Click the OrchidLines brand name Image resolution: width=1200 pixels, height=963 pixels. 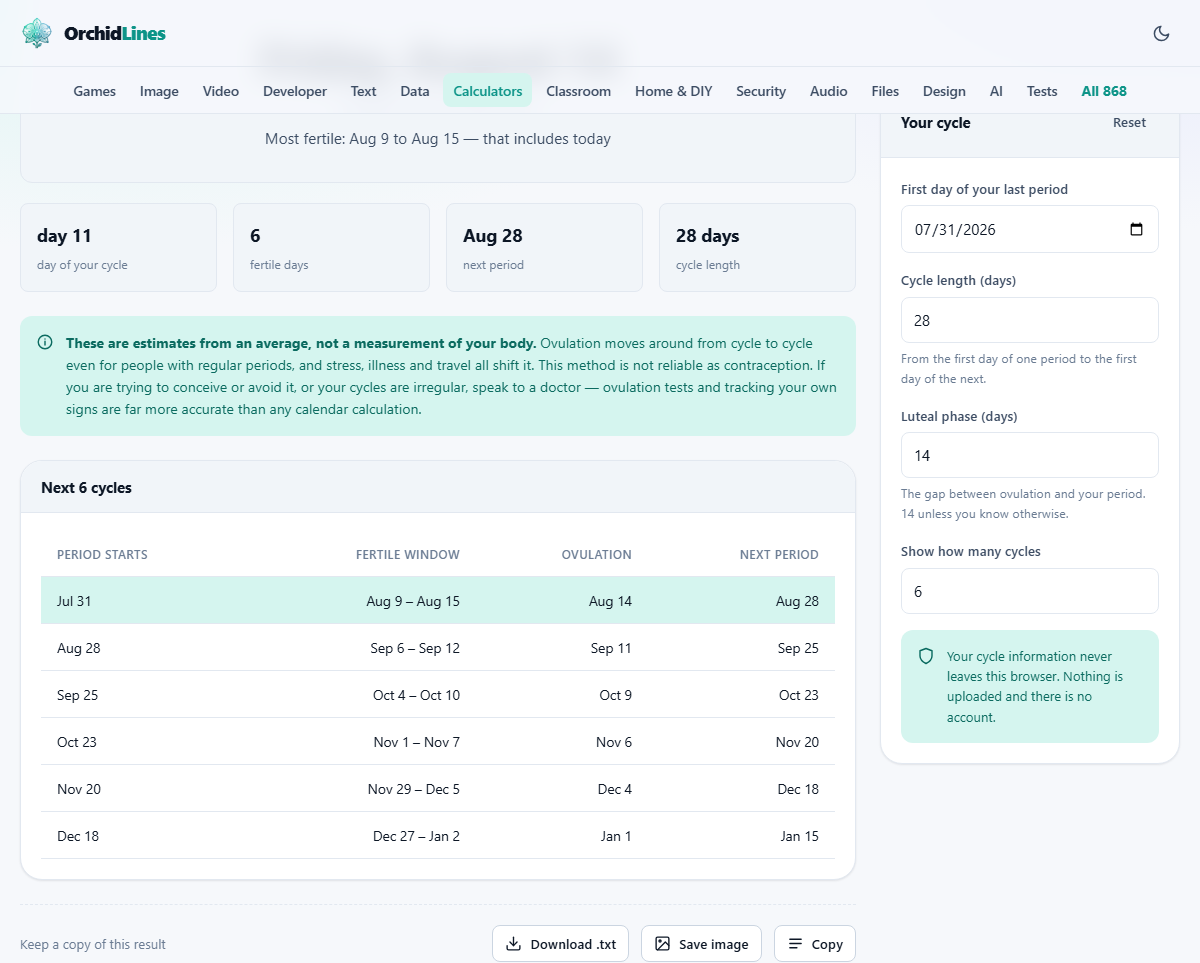pyautogui.click(x=115, y=34)
